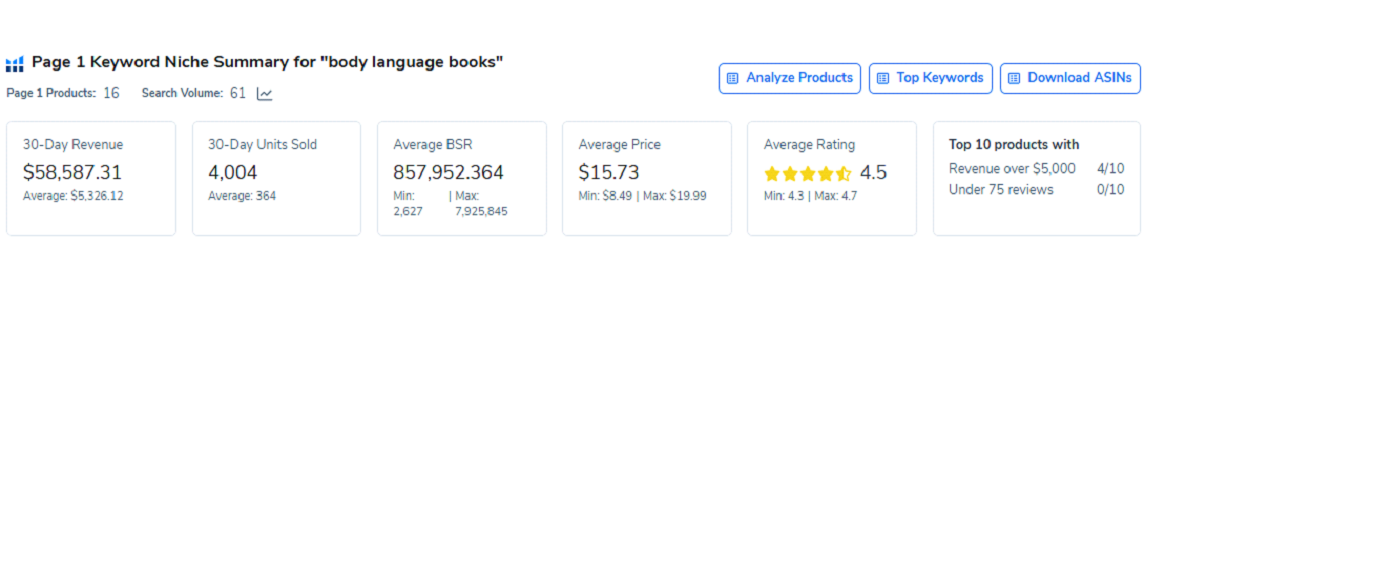Open the search volume trend chart icon
Screen dimensions: 1396x573
point(264,94)
